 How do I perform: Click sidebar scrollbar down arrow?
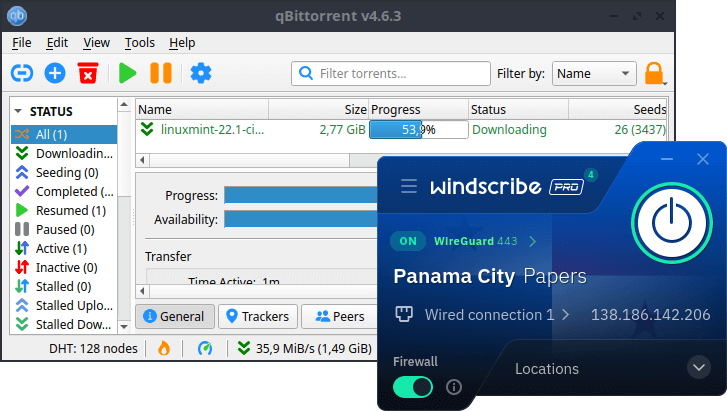(x=124, y=327)
